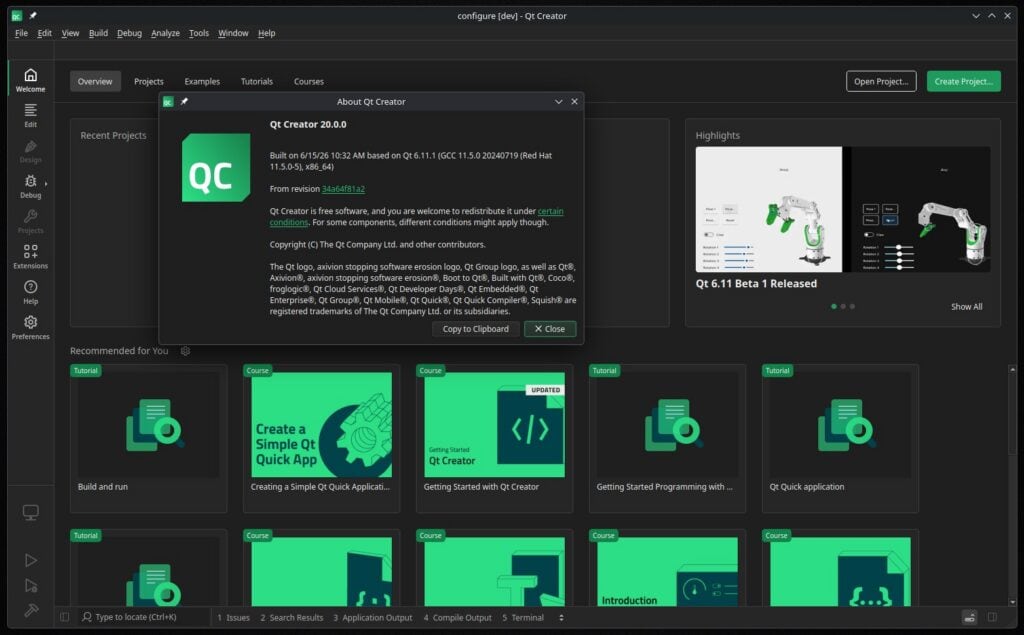Open the Debug menu in menu bar
Image resolution: width=1024 pixels, height=635 pixels.
point(129,33)
